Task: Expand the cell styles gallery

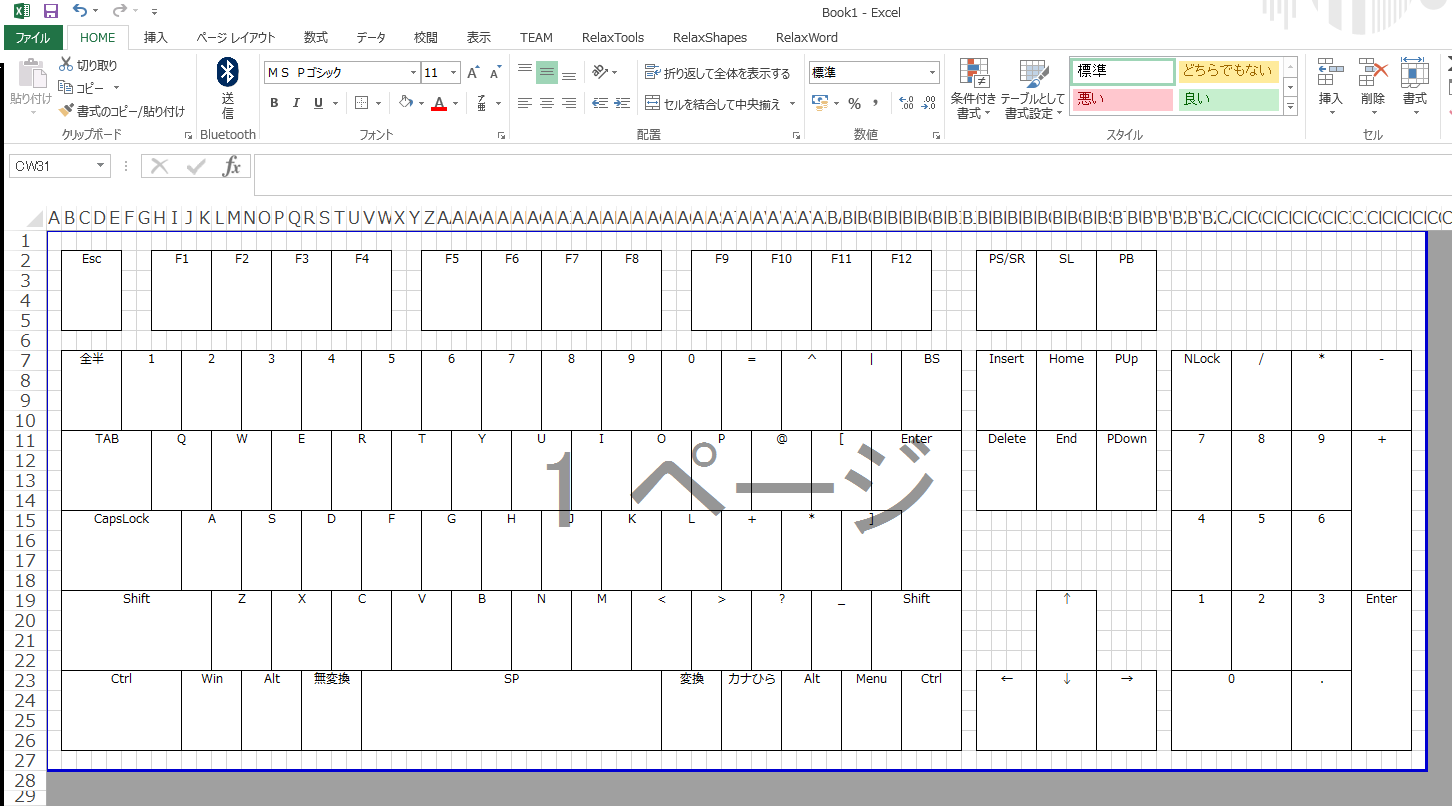Action: [1290, 106]
